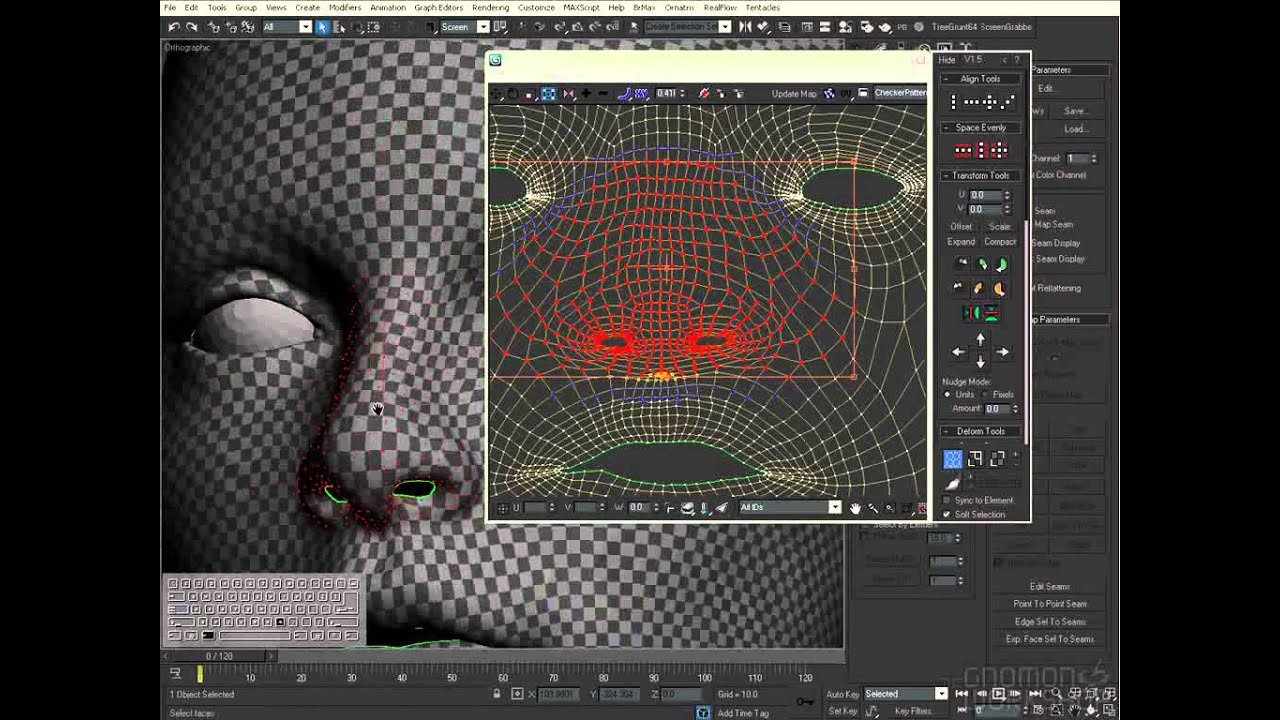Image resolution: width=1280 pixels, height=720 pixels.
Task: Click the Play Animation button
Action: (998, 693)
